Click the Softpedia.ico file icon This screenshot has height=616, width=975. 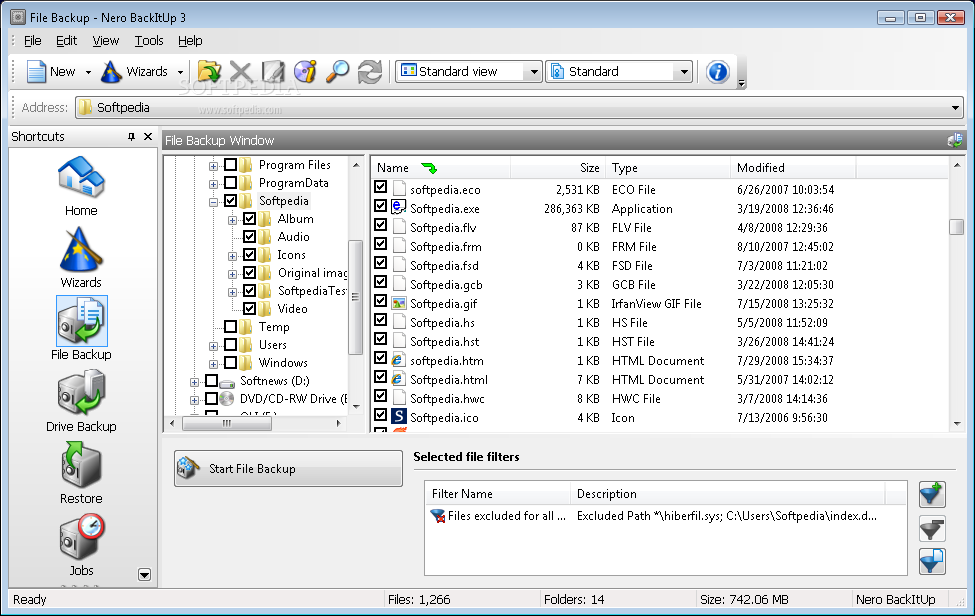(x=399, y=416)
